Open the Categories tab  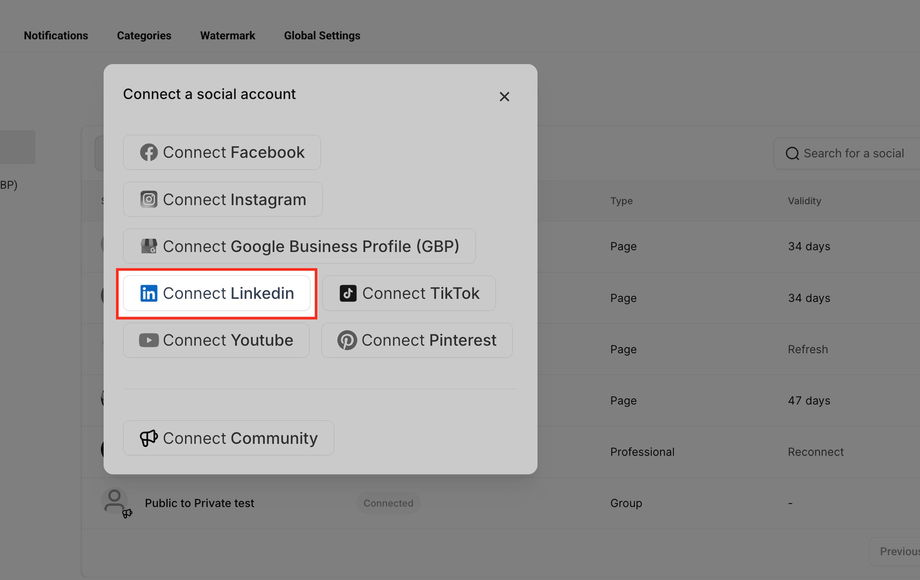(x=144, y=35)
